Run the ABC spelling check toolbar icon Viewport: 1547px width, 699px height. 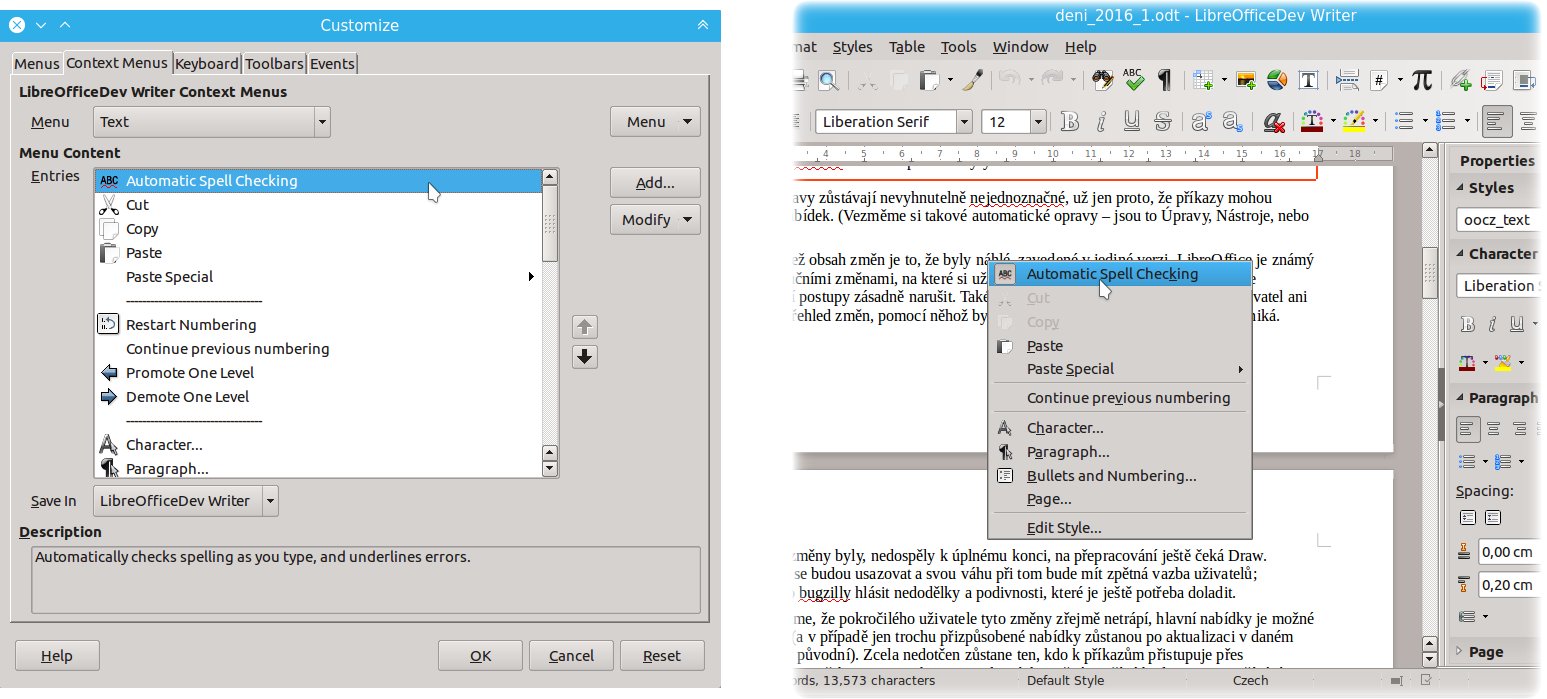coord(1133,80)
